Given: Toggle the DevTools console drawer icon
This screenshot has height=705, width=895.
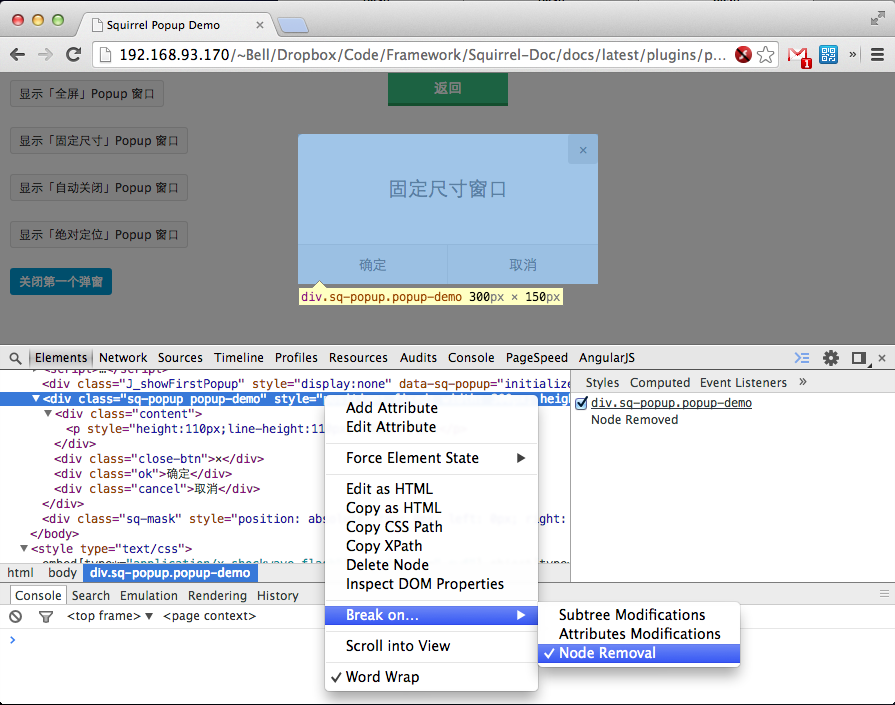Looking at the screenshot, I should (x=802, y=358).
